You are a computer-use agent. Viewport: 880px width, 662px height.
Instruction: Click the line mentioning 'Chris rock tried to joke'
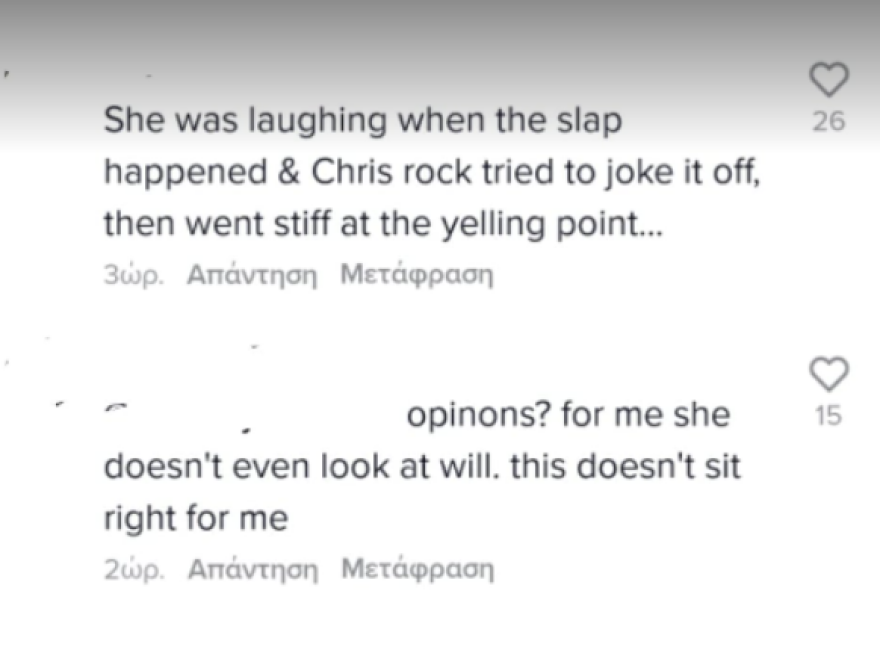click(x=434, y=173)
